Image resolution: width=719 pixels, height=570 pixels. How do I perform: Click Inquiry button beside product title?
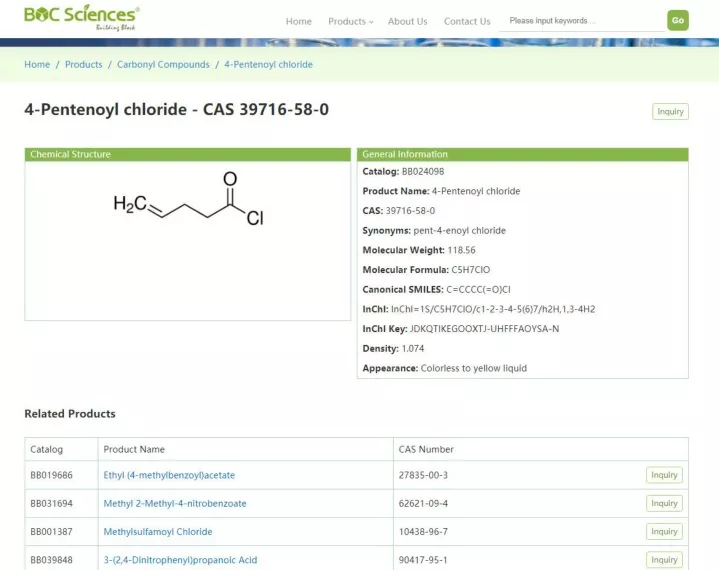pyautogui.click(x=670, y=111)
